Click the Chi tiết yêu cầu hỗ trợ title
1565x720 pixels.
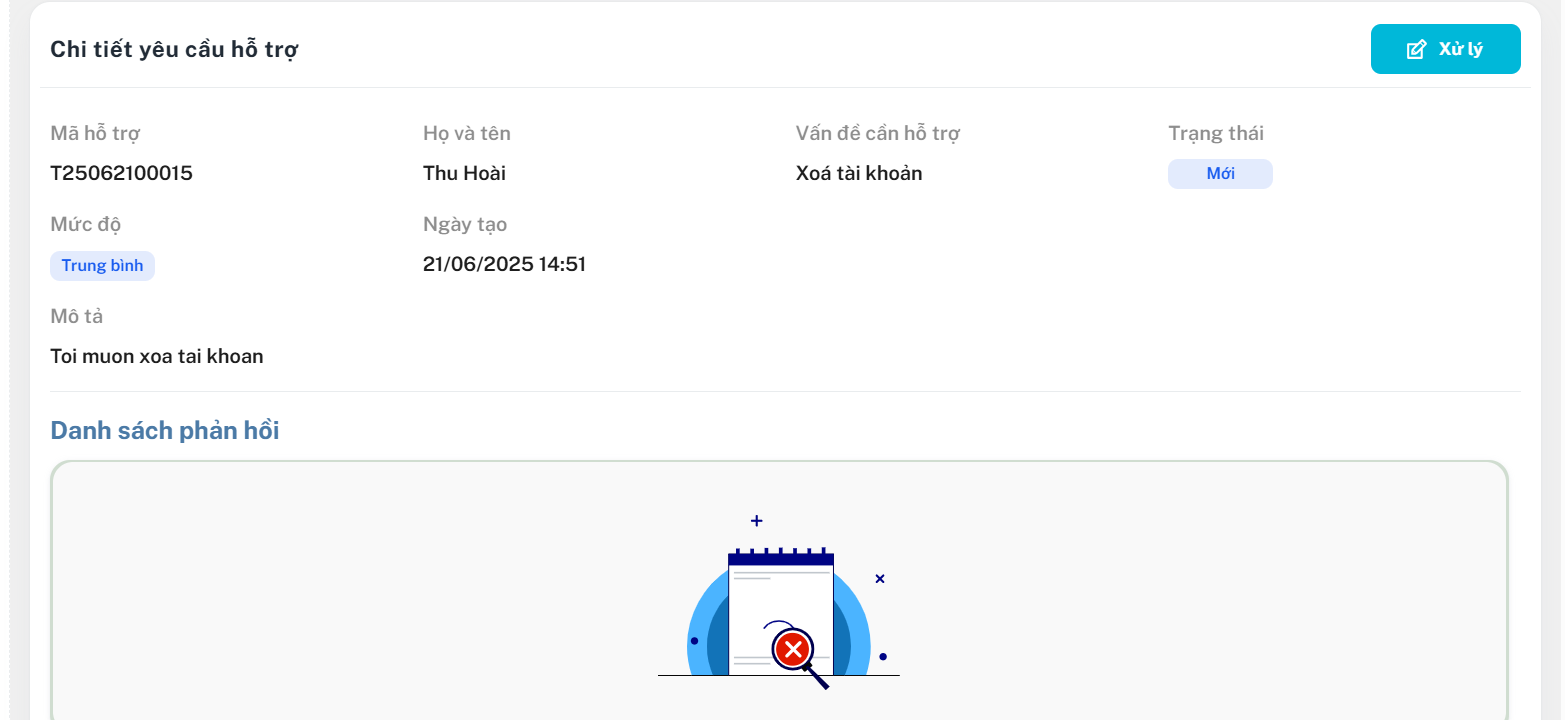pos(174,49)
